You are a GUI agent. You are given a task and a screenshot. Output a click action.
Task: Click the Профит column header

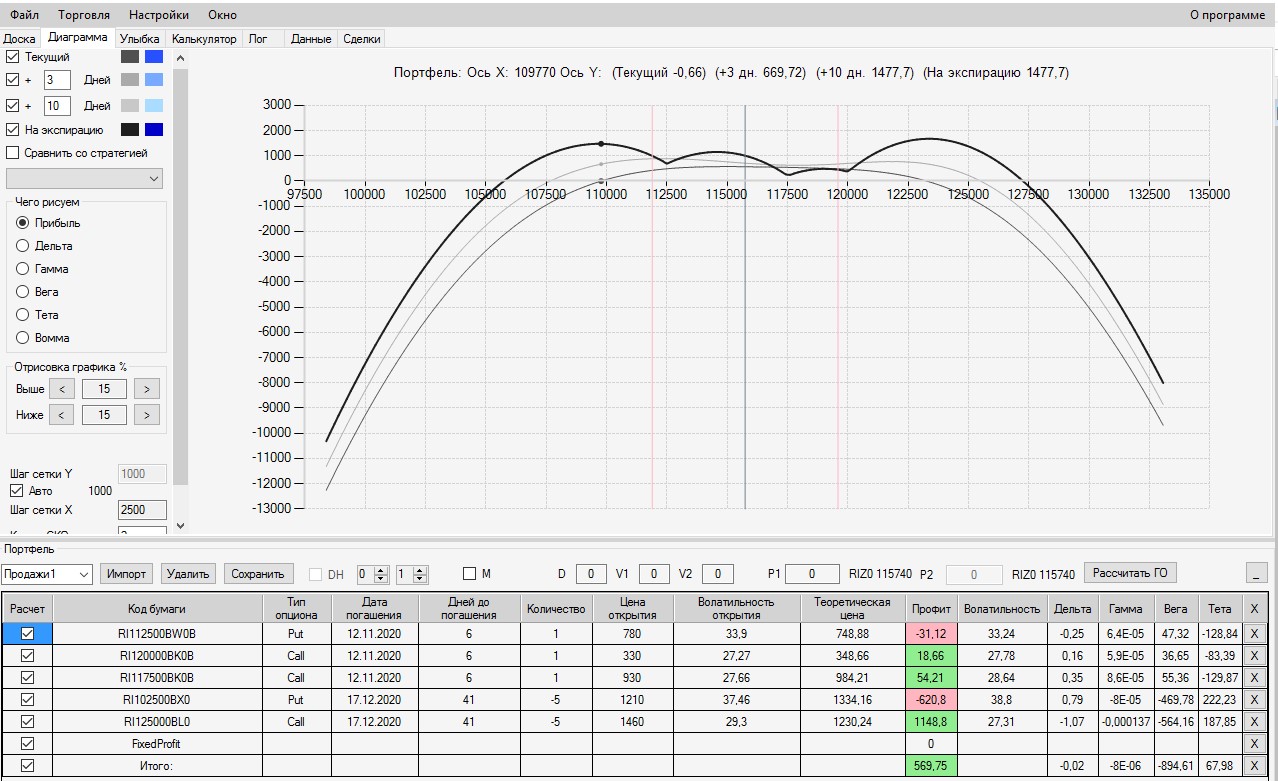(931, 608)
